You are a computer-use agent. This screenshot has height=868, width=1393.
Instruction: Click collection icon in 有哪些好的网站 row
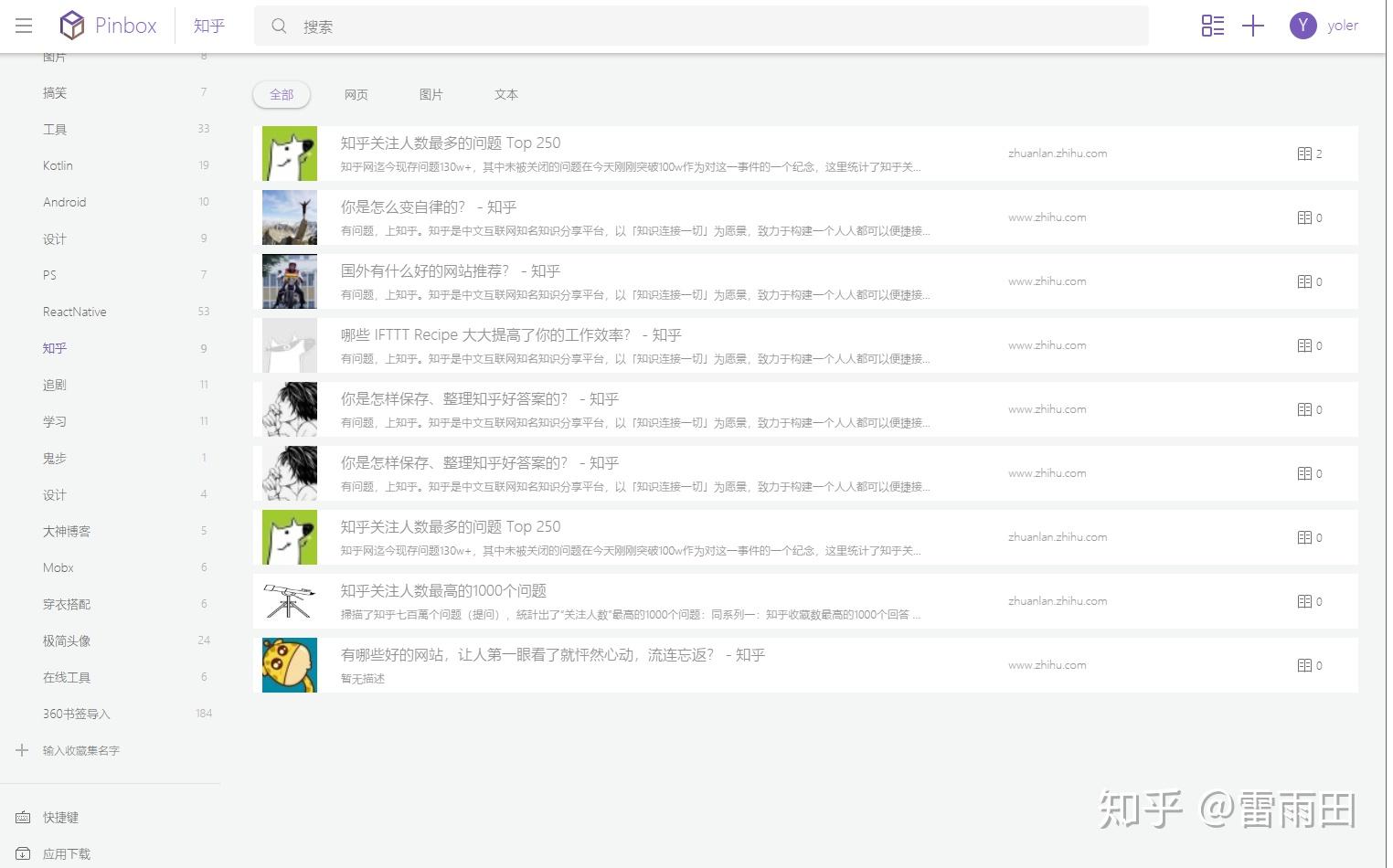(x=1304, y=665)
